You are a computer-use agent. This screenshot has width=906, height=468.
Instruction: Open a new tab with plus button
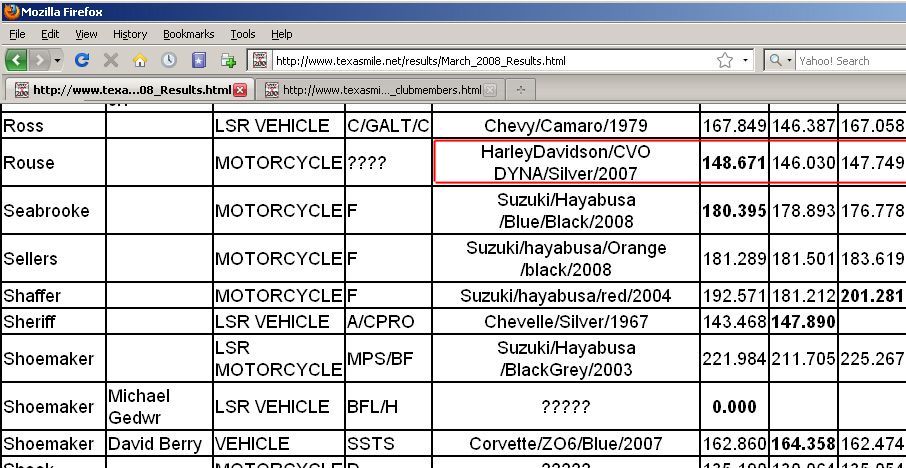(520, 90)
